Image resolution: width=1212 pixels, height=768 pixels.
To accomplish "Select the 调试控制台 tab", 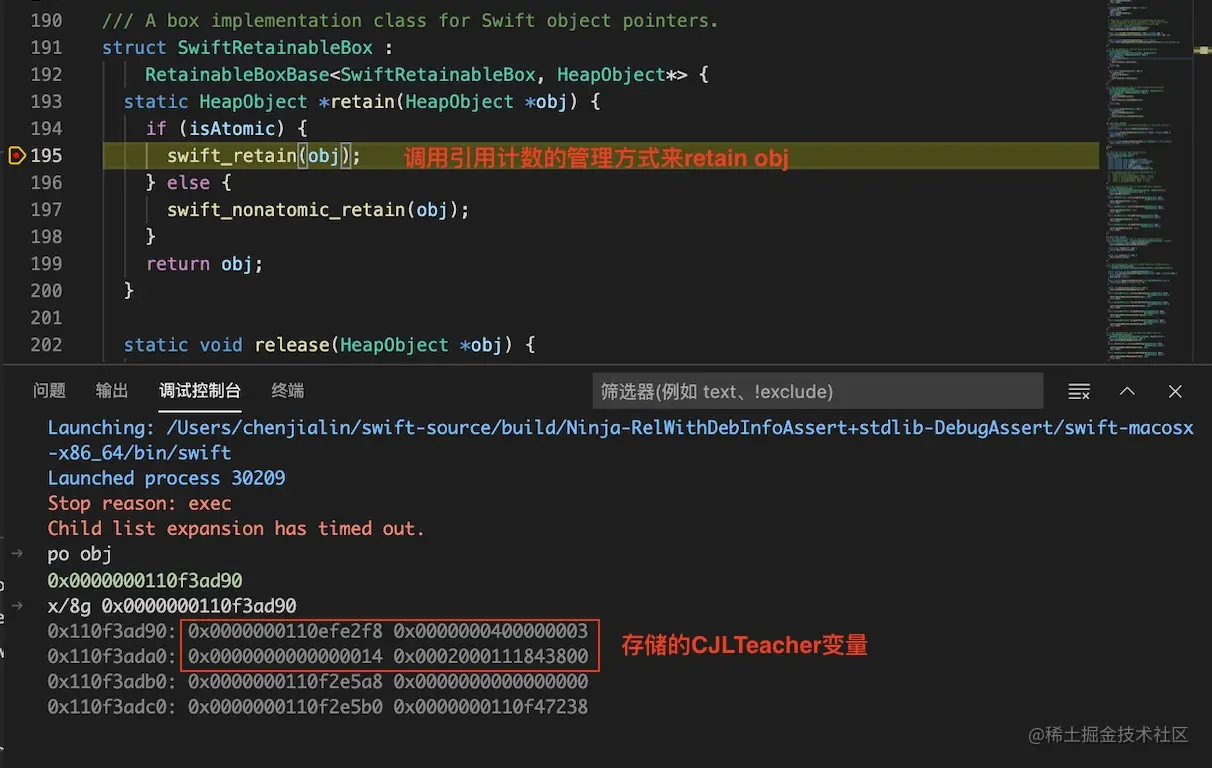I will point(200,391).
